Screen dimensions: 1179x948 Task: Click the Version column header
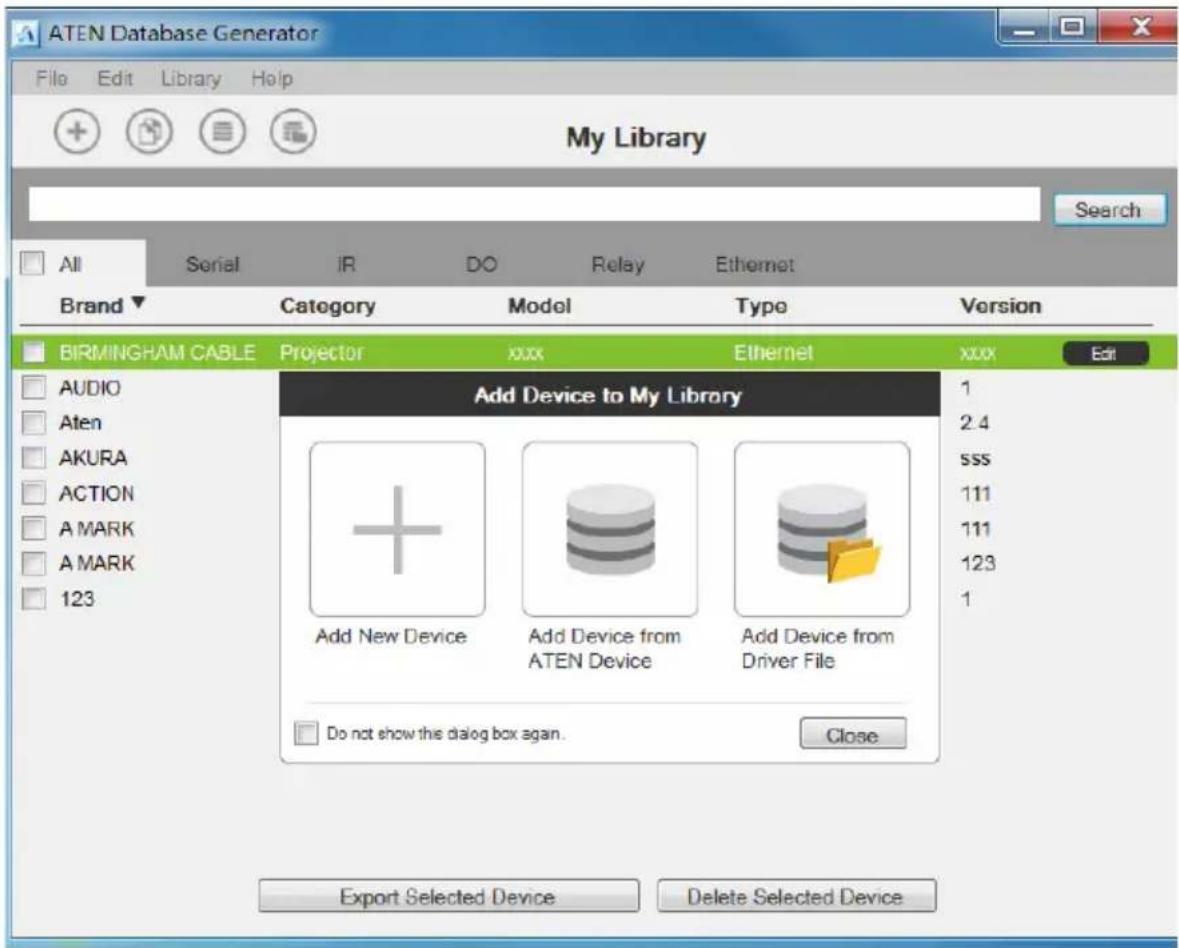pos(1000,306)
